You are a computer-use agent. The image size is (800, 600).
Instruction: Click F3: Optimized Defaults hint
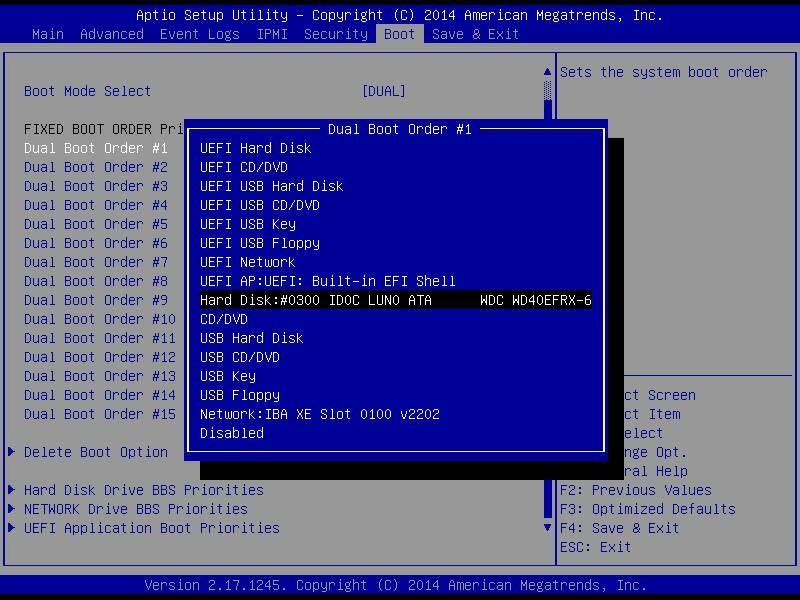(648, 509)
